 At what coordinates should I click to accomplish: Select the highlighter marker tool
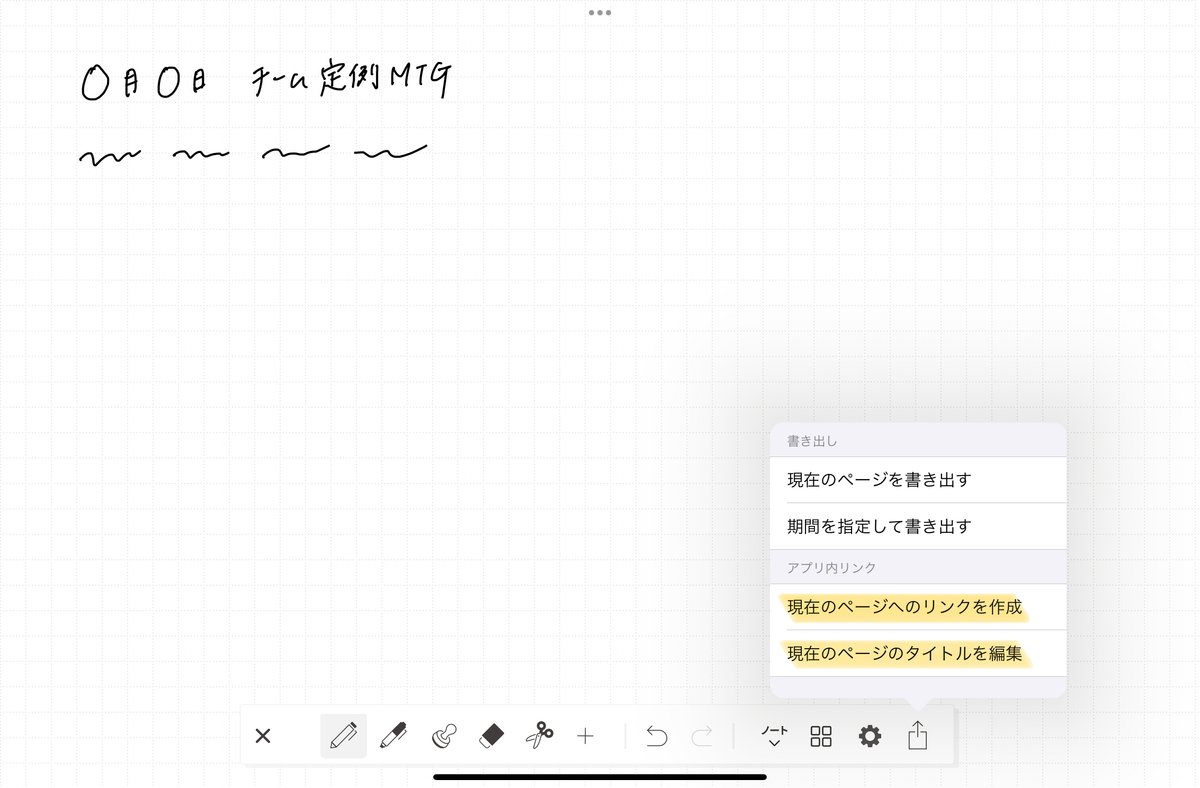(x=393, y=737)
